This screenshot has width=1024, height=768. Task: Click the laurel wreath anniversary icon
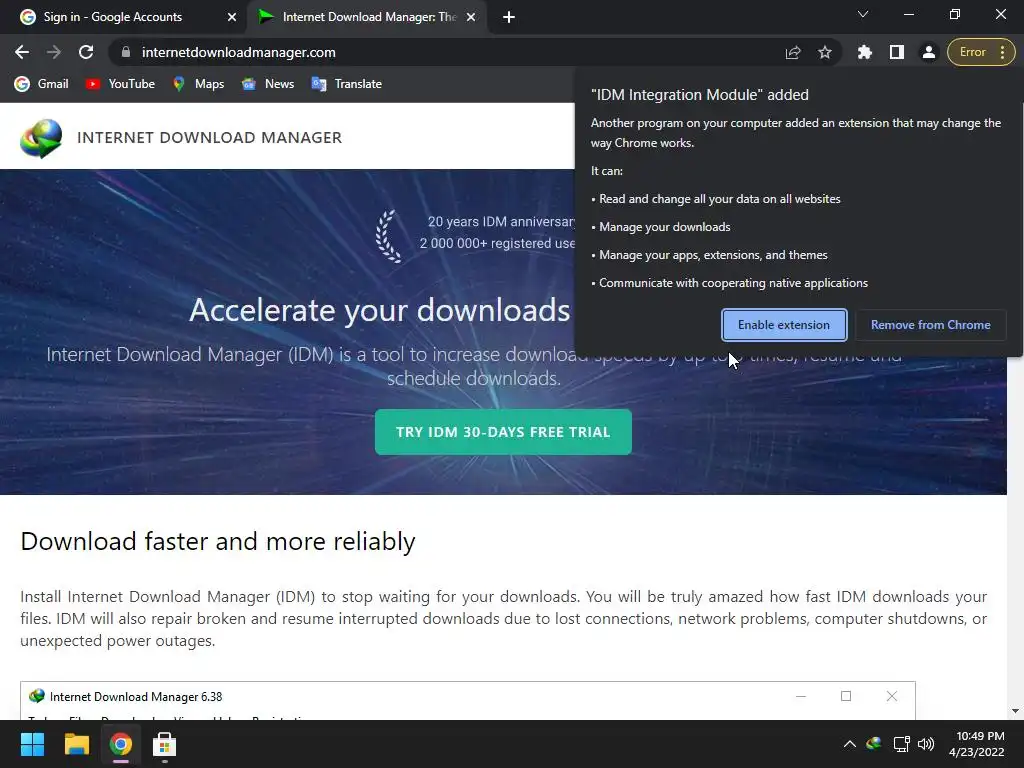click(x=390, y=236)
